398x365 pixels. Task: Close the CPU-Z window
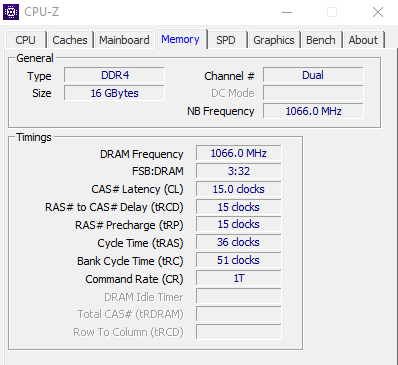[x=378, y=12]
